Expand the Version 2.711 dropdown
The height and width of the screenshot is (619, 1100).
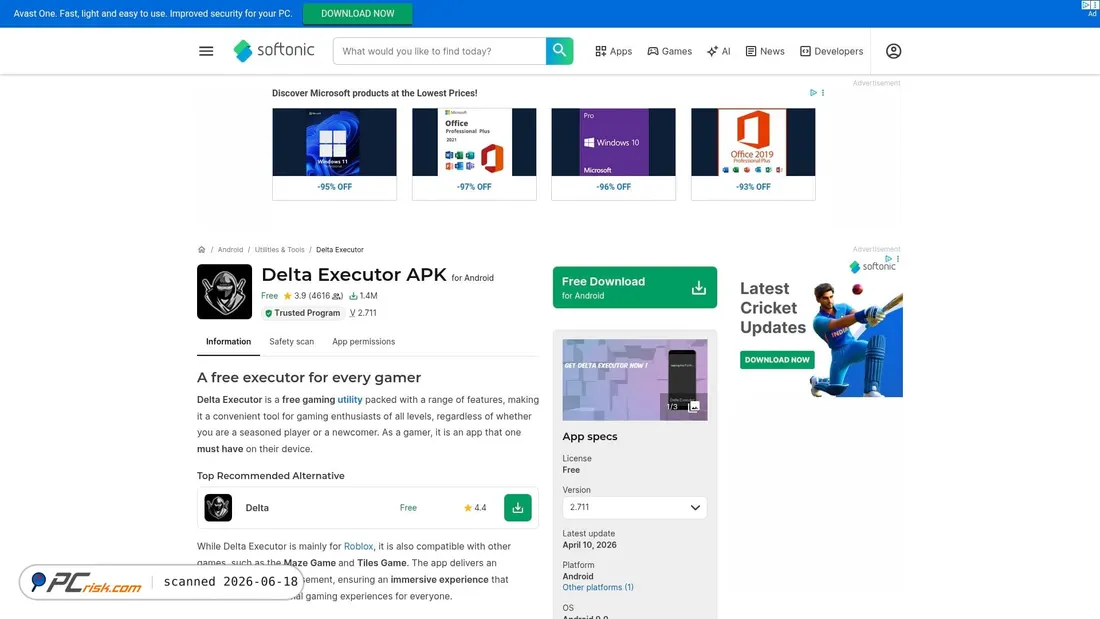pos(635,507)
